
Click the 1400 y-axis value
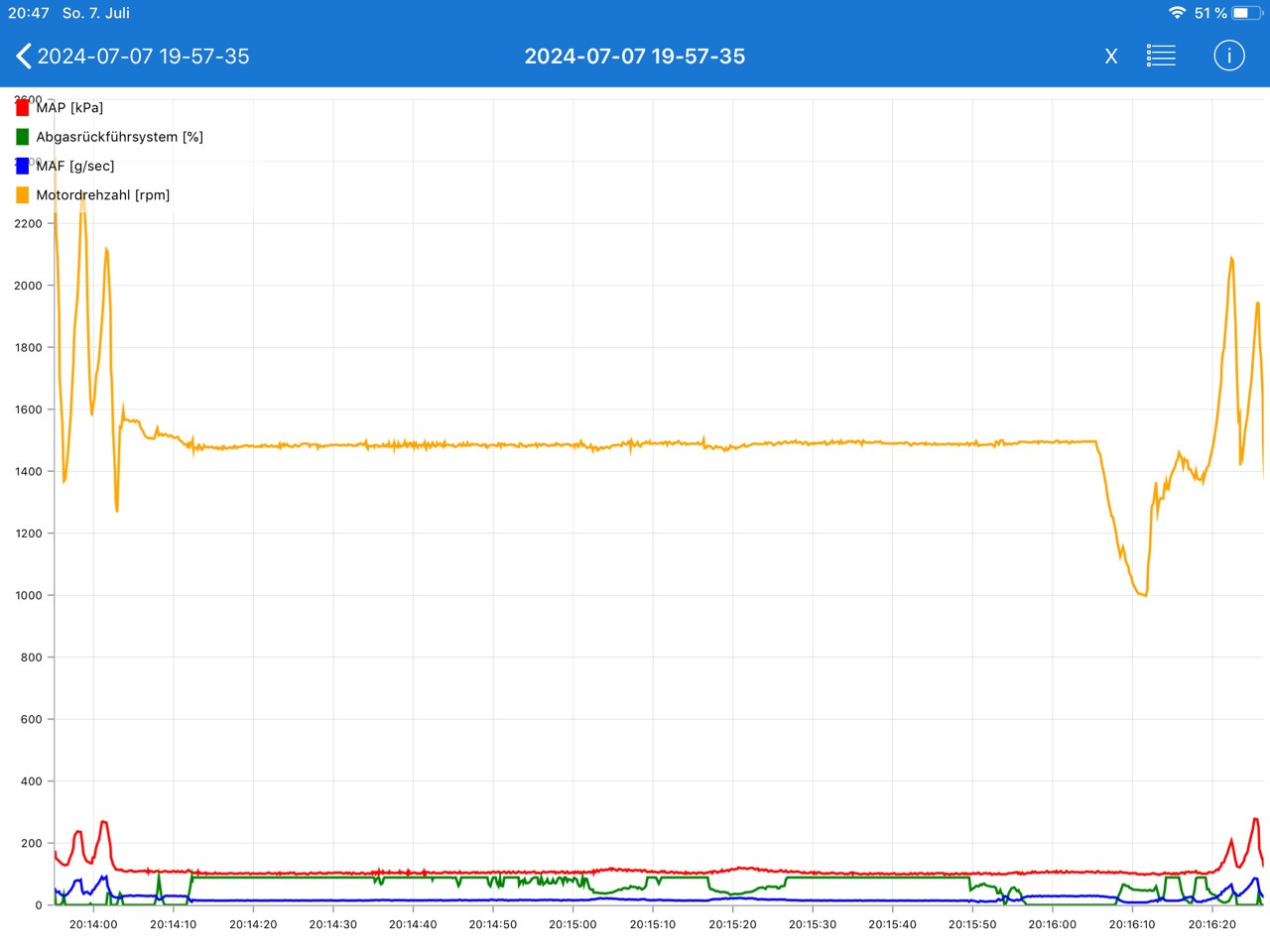tap(29, 472)
